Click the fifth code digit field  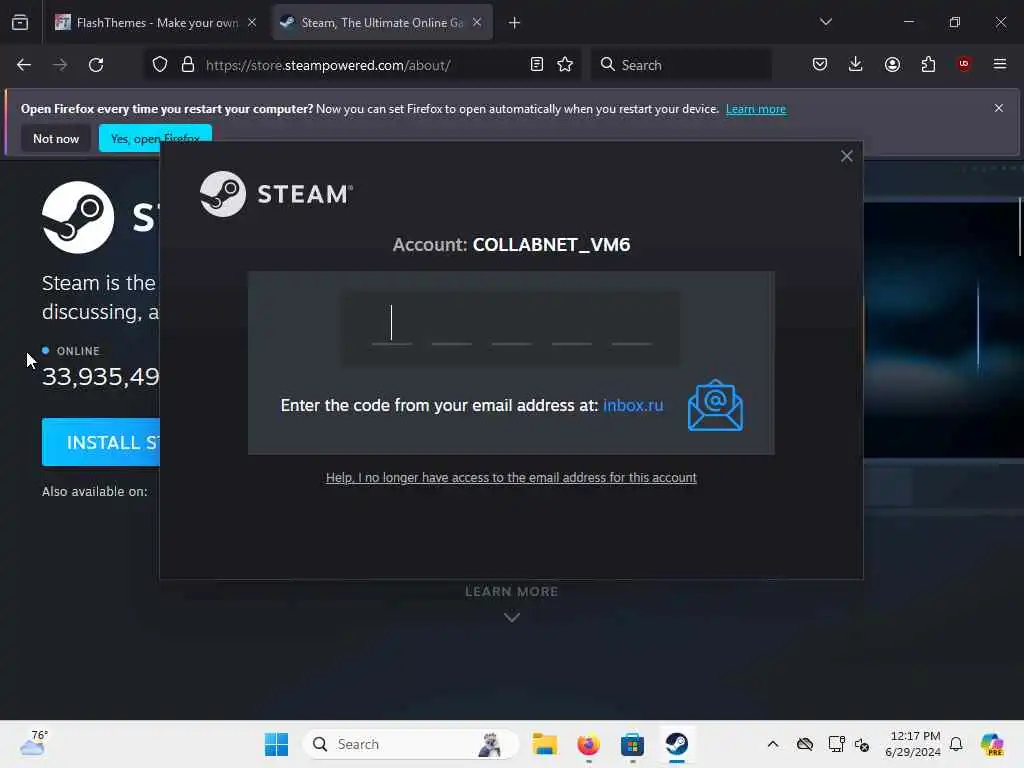coord(632,324)
